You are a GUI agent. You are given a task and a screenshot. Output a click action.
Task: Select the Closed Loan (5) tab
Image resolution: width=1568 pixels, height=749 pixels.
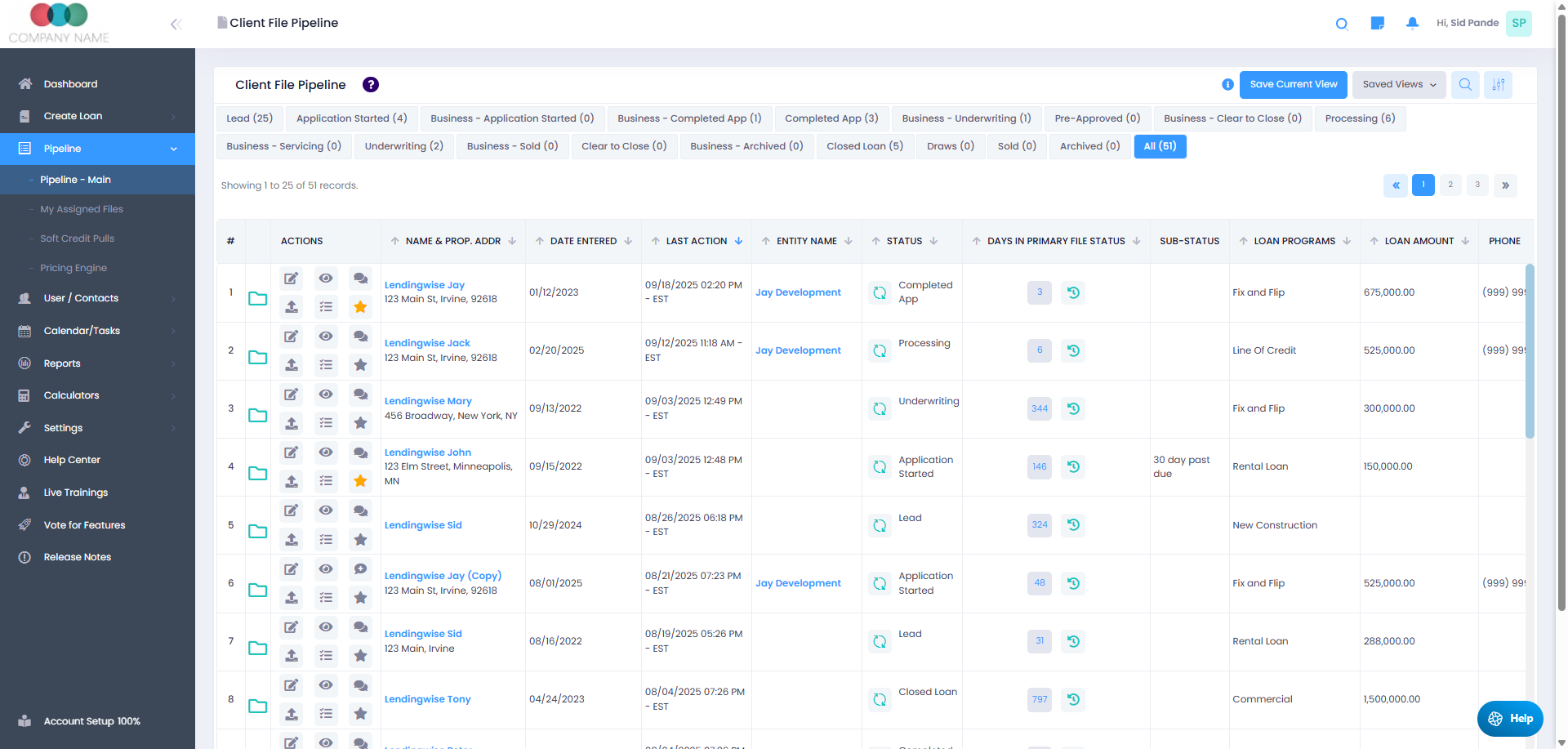tap(865, 146)
